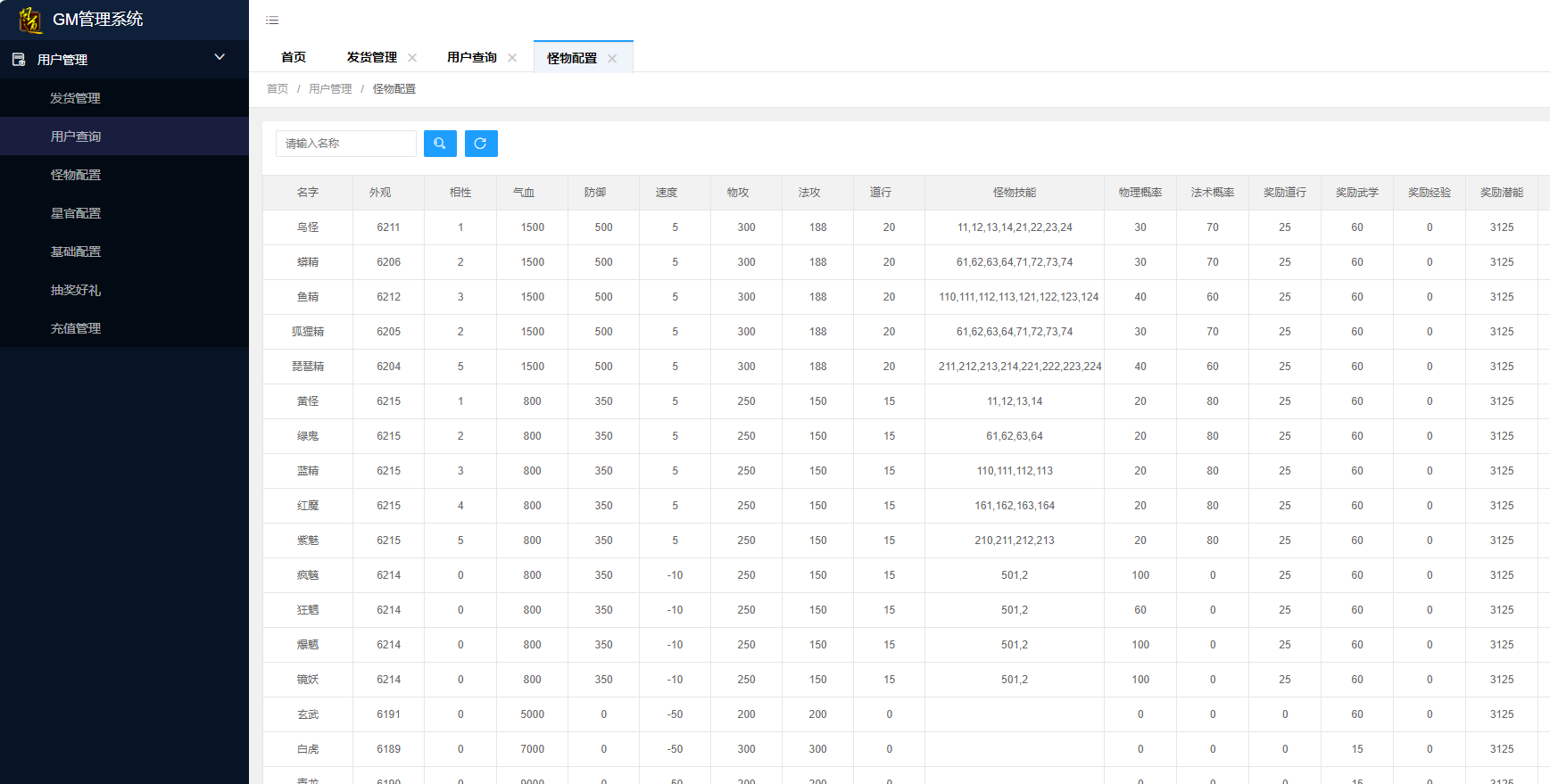1550x784 pixels.
Task: Open 发货管理 in the sidebar
Action: tap(75, 98)
